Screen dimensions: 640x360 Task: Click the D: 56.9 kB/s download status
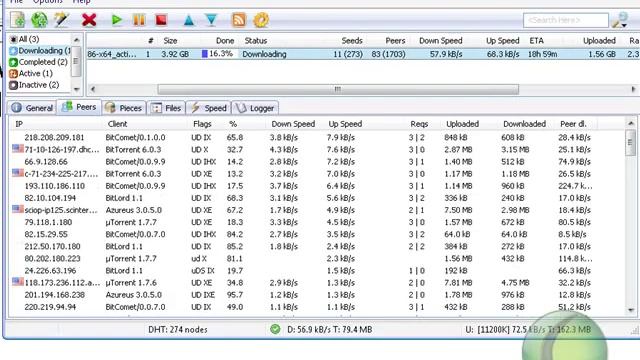(330, 329)
